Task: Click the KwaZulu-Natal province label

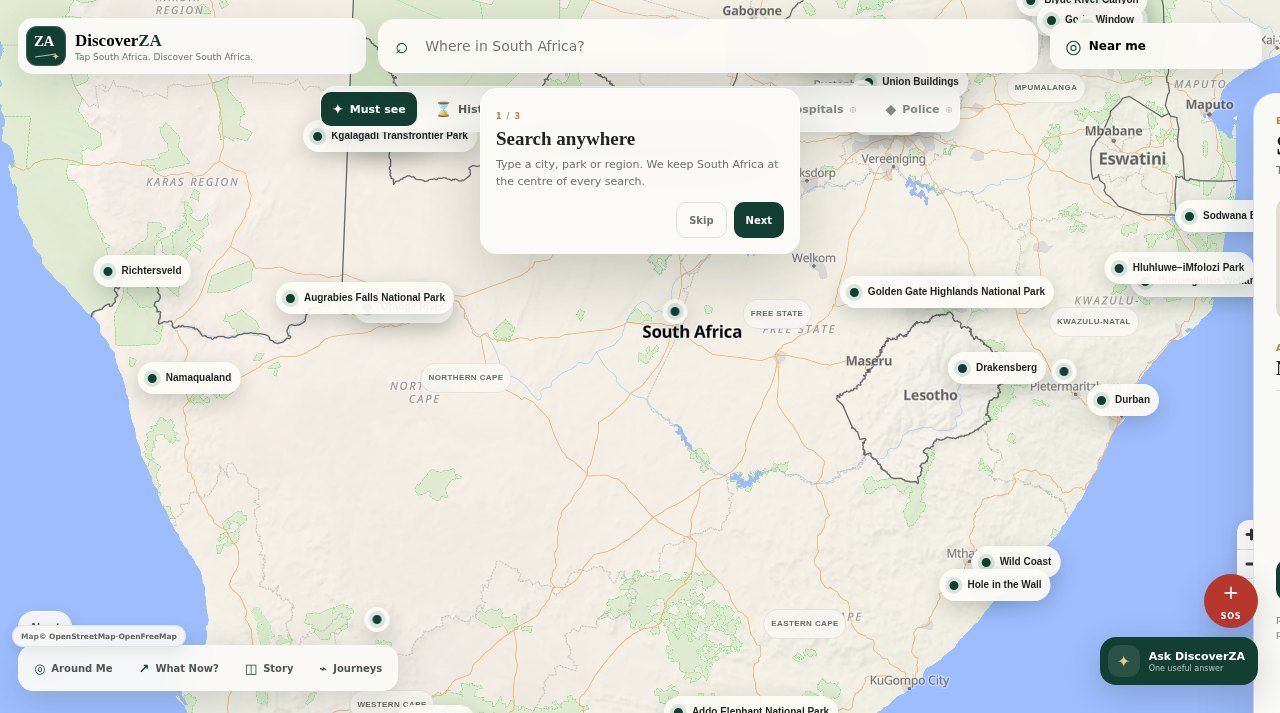Action: 1094,321
